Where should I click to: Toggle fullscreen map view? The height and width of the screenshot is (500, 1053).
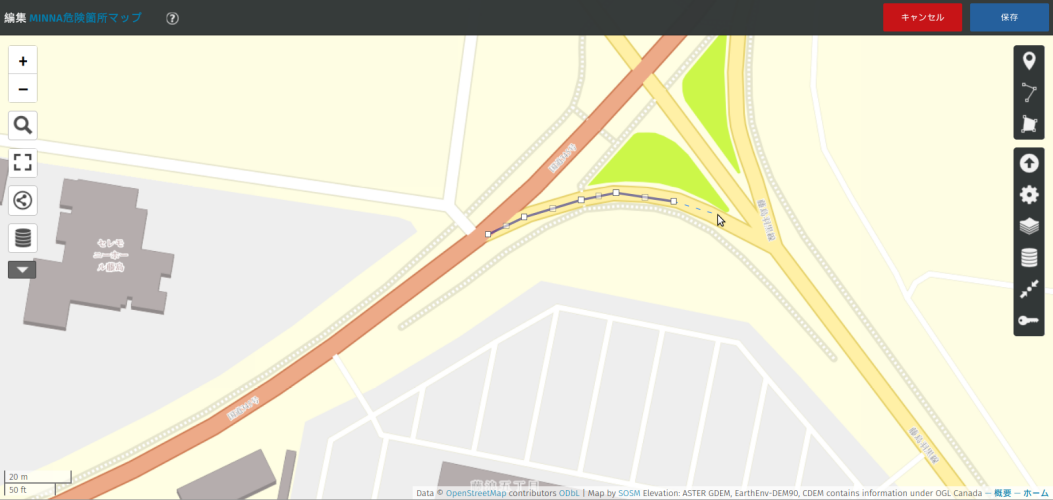click(x=23, y=162)
